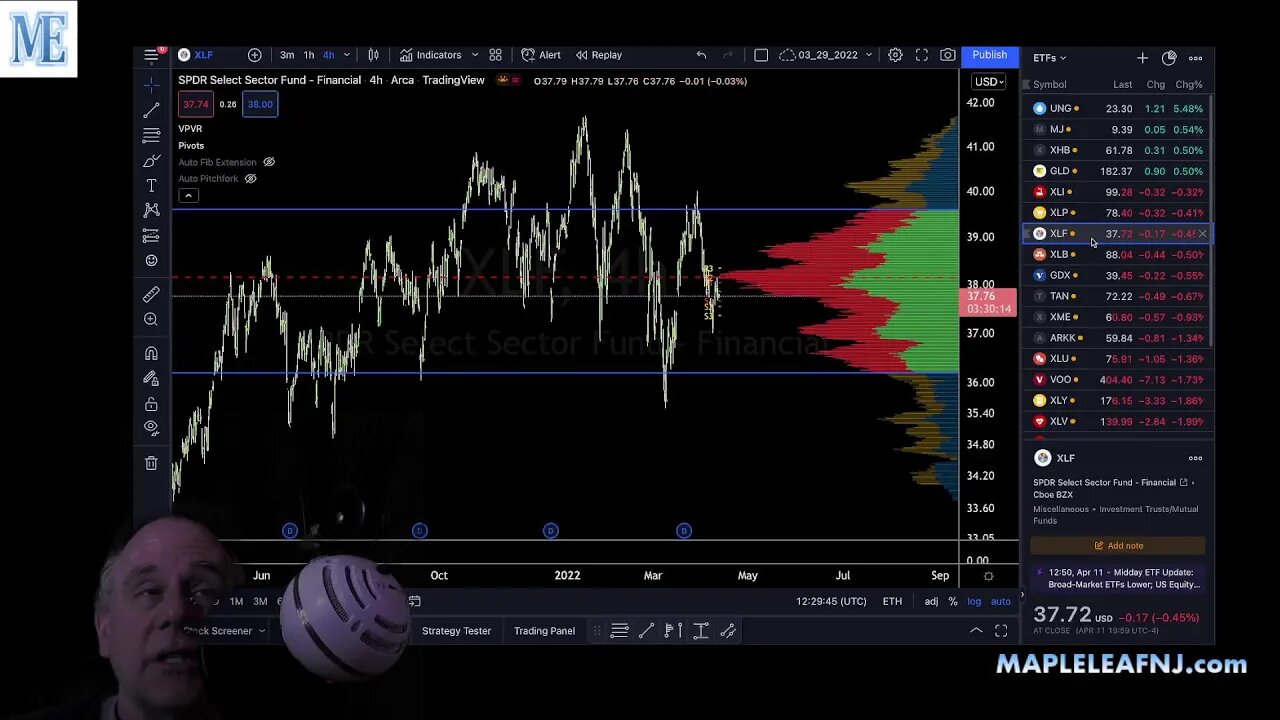Sort the watchlist by Last column

click(1122, 85)
